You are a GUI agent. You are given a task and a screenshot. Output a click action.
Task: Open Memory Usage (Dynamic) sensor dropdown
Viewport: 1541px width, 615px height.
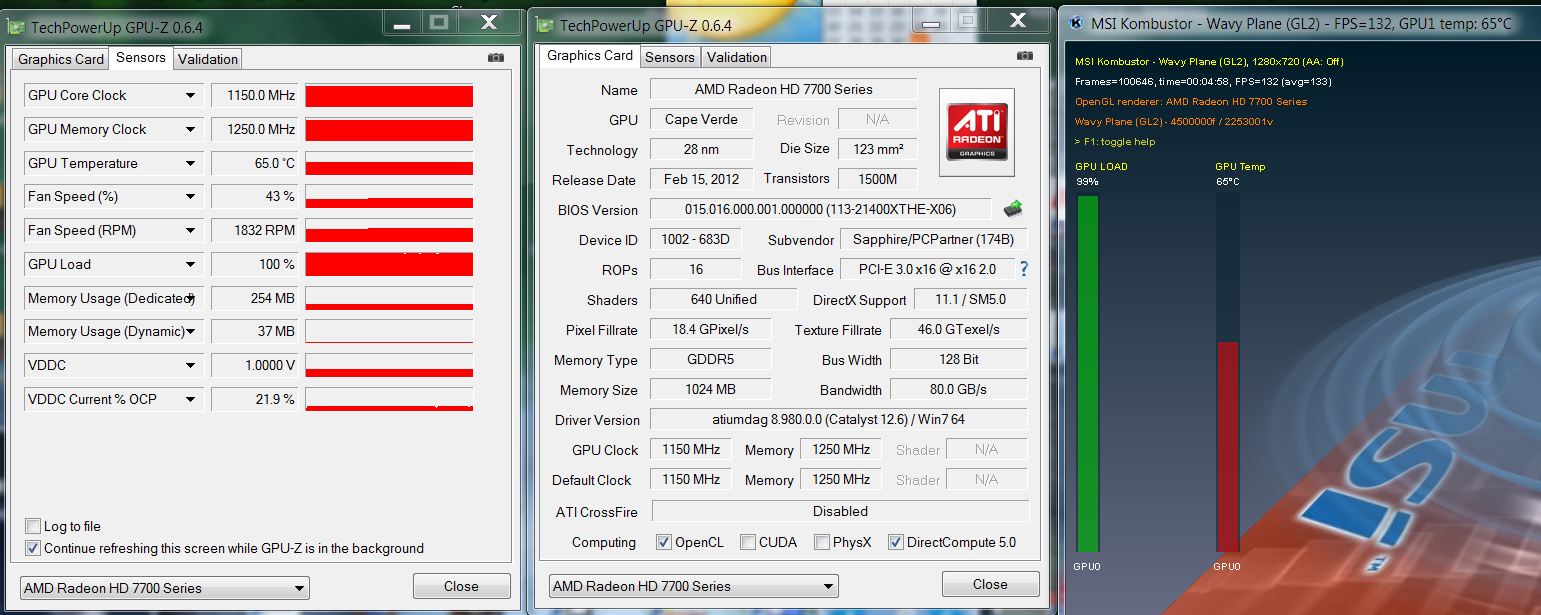[190, 332]
